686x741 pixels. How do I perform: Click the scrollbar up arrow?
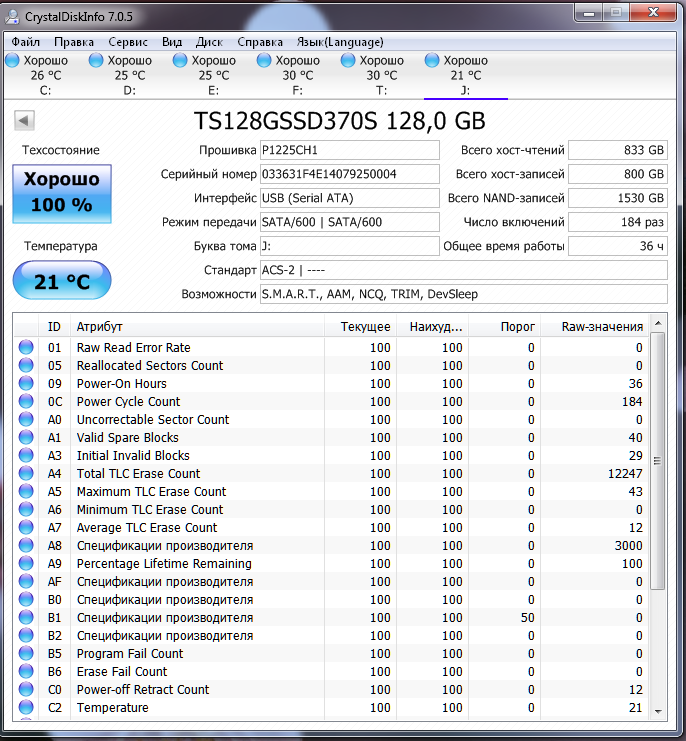tap(658, 323)
